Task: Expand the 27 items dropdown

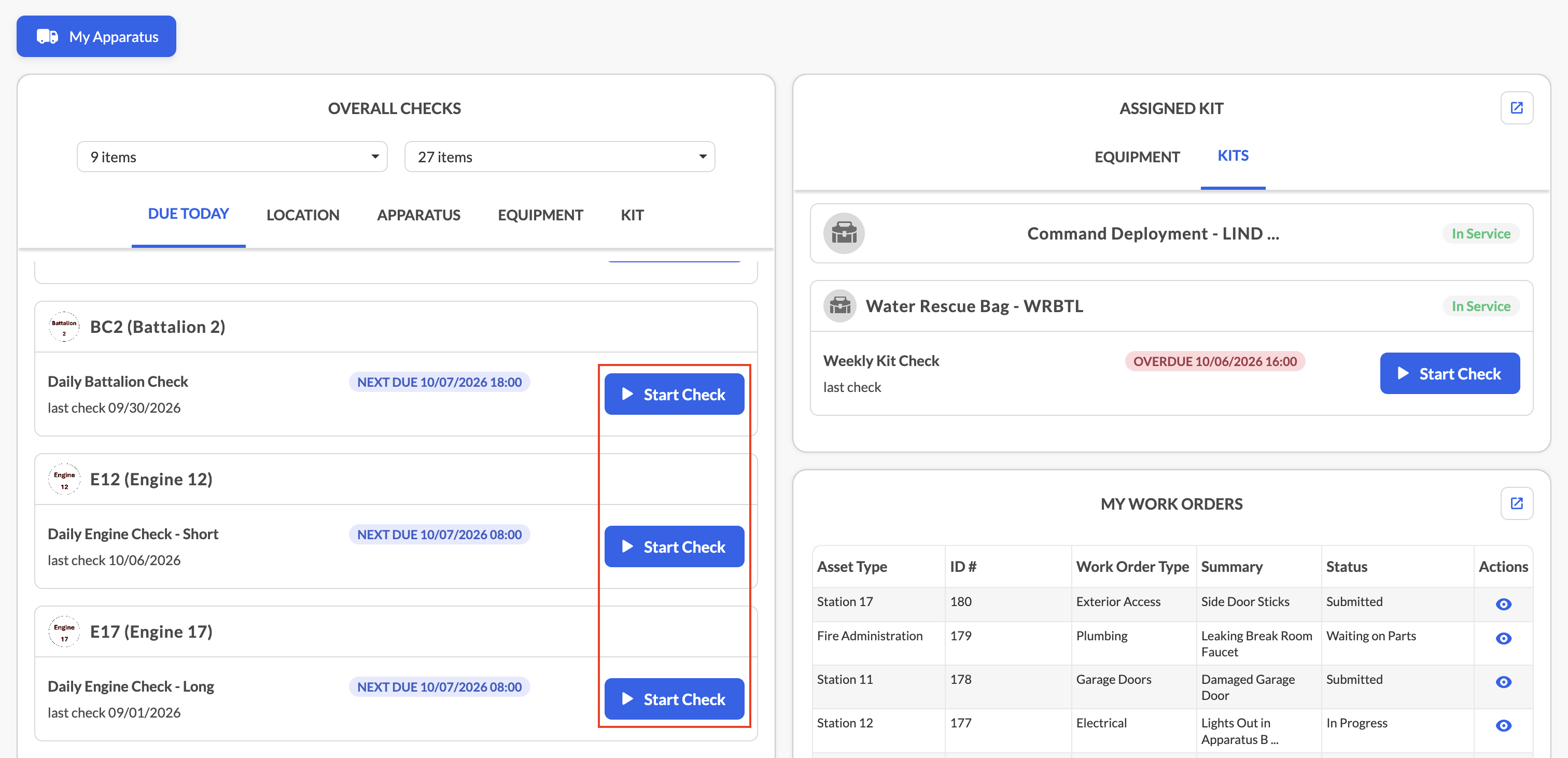Action: (559, 157)
